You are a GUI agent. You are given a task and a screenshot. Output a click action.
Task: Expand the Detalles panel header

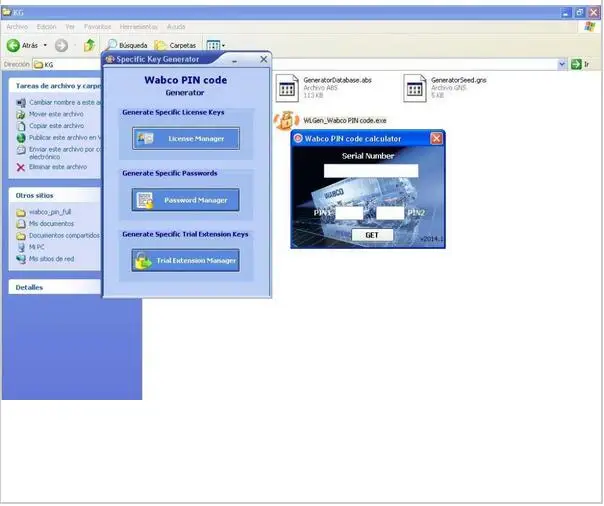55,287
